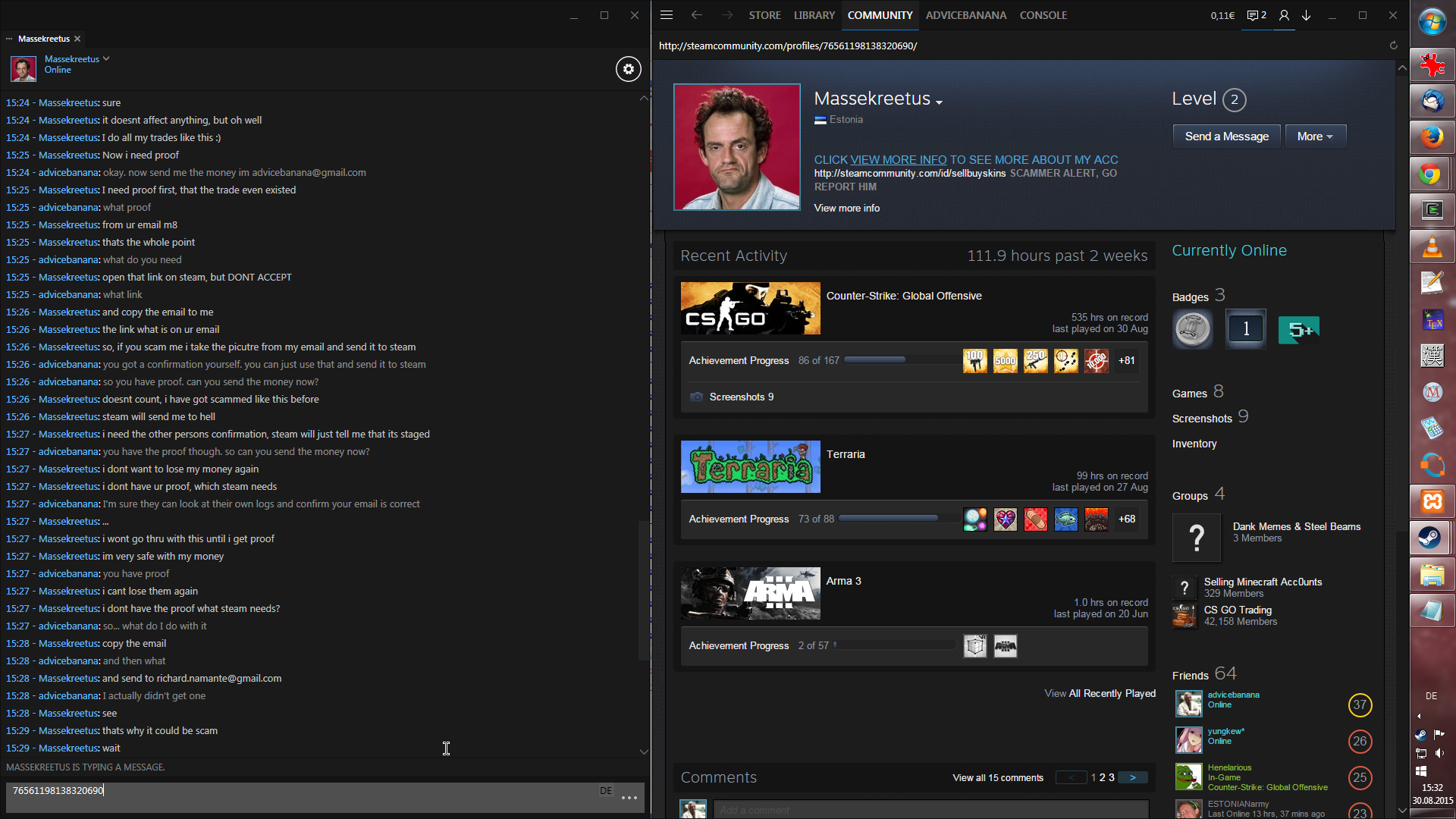Launch Firefox from the taskbar
Image resolution: width=1456 pixels, height=819 pixels.
click(x=1431, y=137)
